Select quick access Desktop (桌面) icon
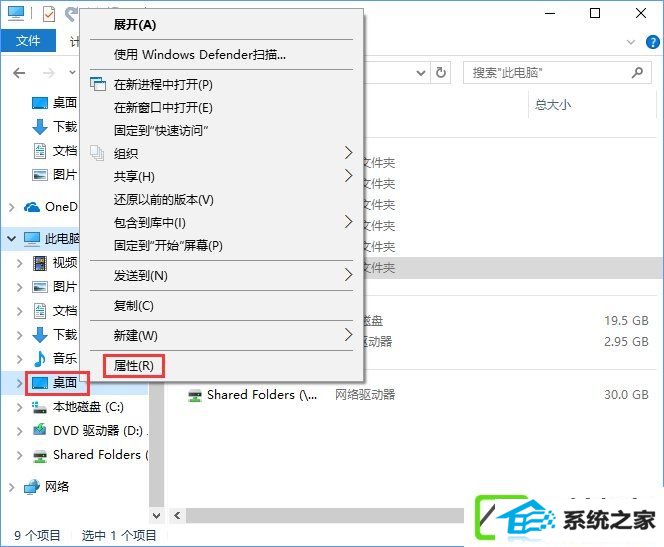Viewport: 664px width, 547px height. 40,103
